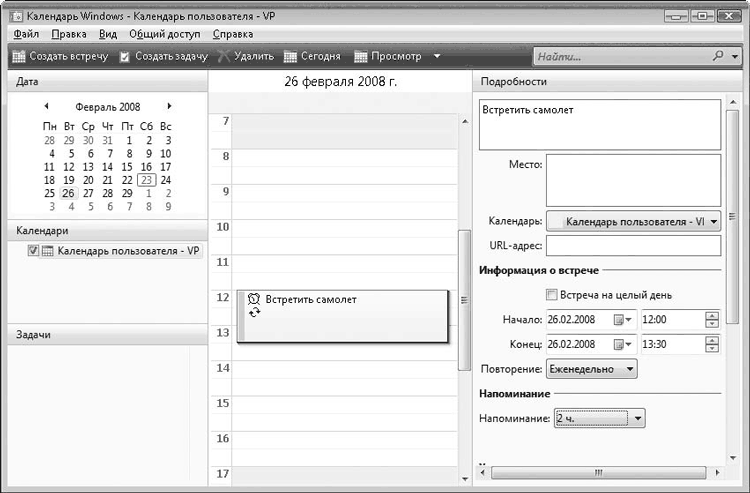
Task: Go to next month arrow
Action: click(169, 106)
